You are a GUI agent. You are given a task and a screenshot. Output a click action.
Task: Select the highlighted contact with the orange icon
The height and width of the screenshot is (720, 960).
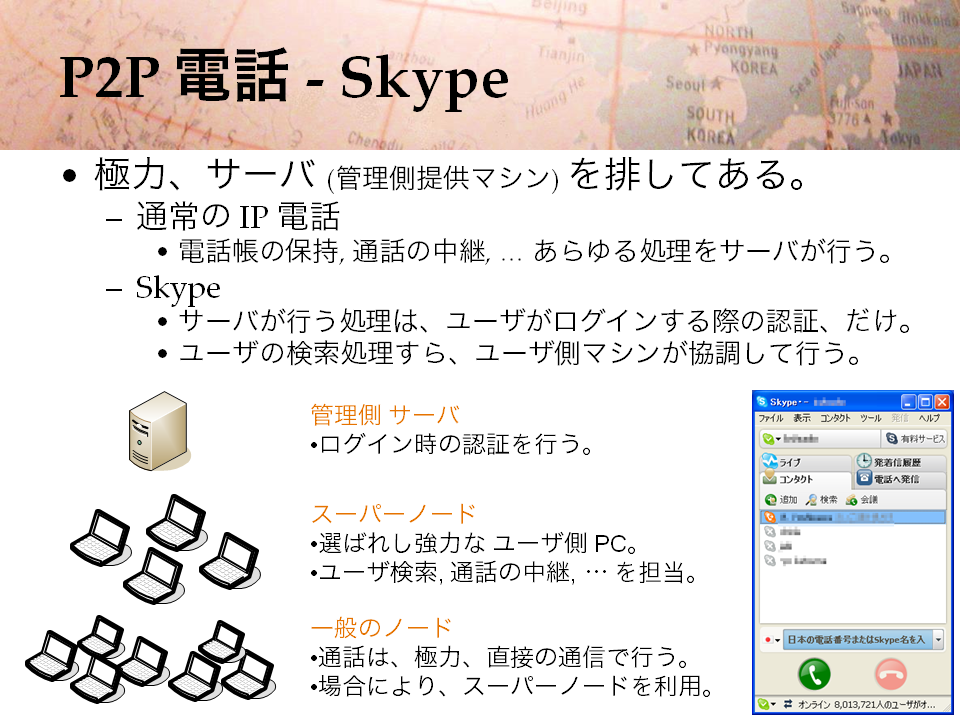pos(852,517)
